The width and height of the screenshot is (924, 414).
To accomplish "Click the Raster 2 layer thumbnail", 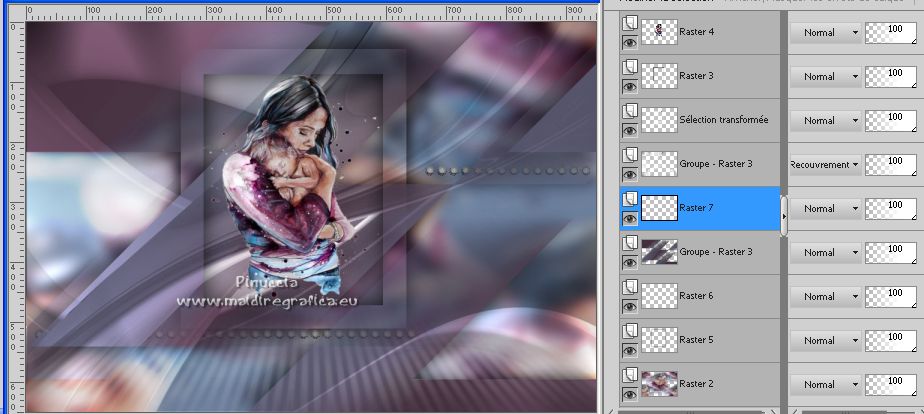I will pos(659,384).
